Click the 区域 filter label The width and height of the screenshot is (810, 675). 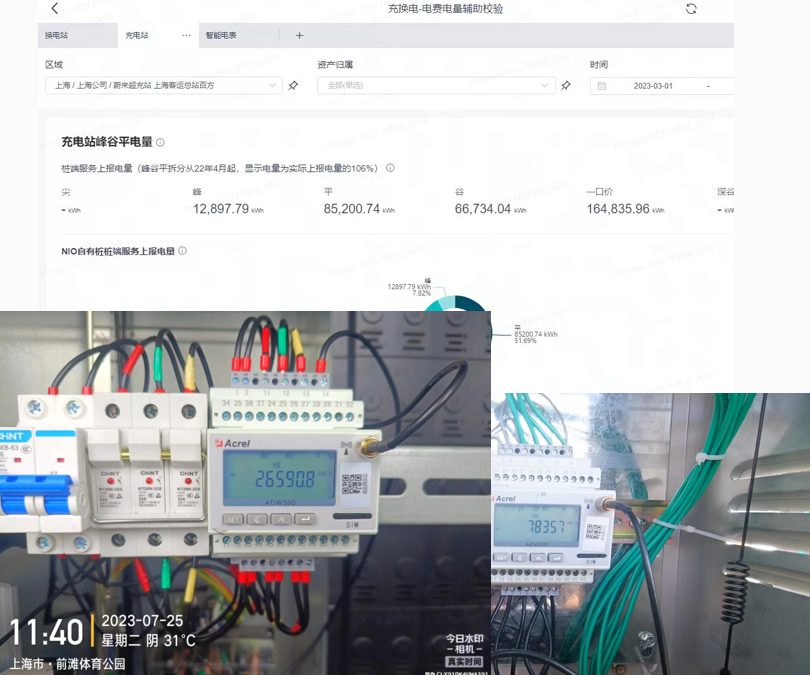[x=54, y=65]
